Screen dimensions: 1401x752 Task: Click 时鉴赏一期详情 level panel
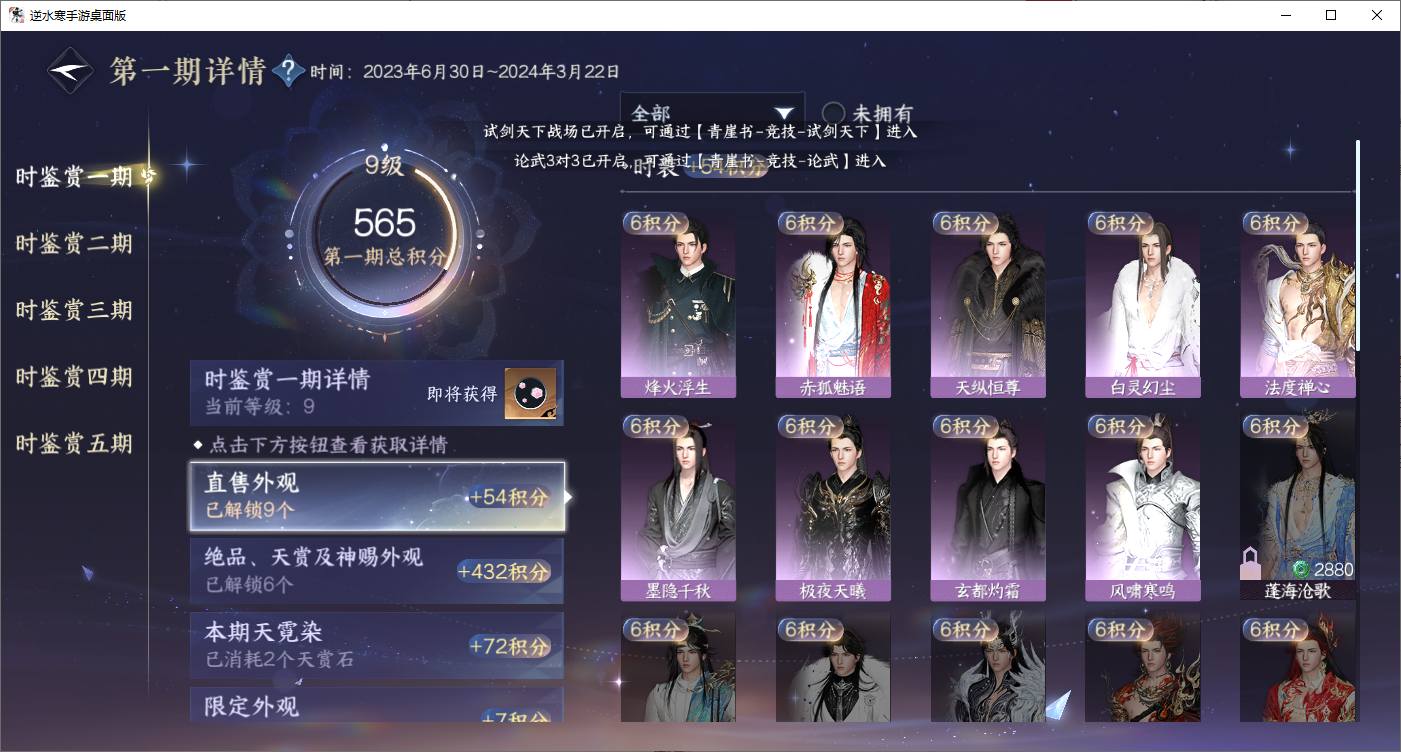click(x=377, y=393)
